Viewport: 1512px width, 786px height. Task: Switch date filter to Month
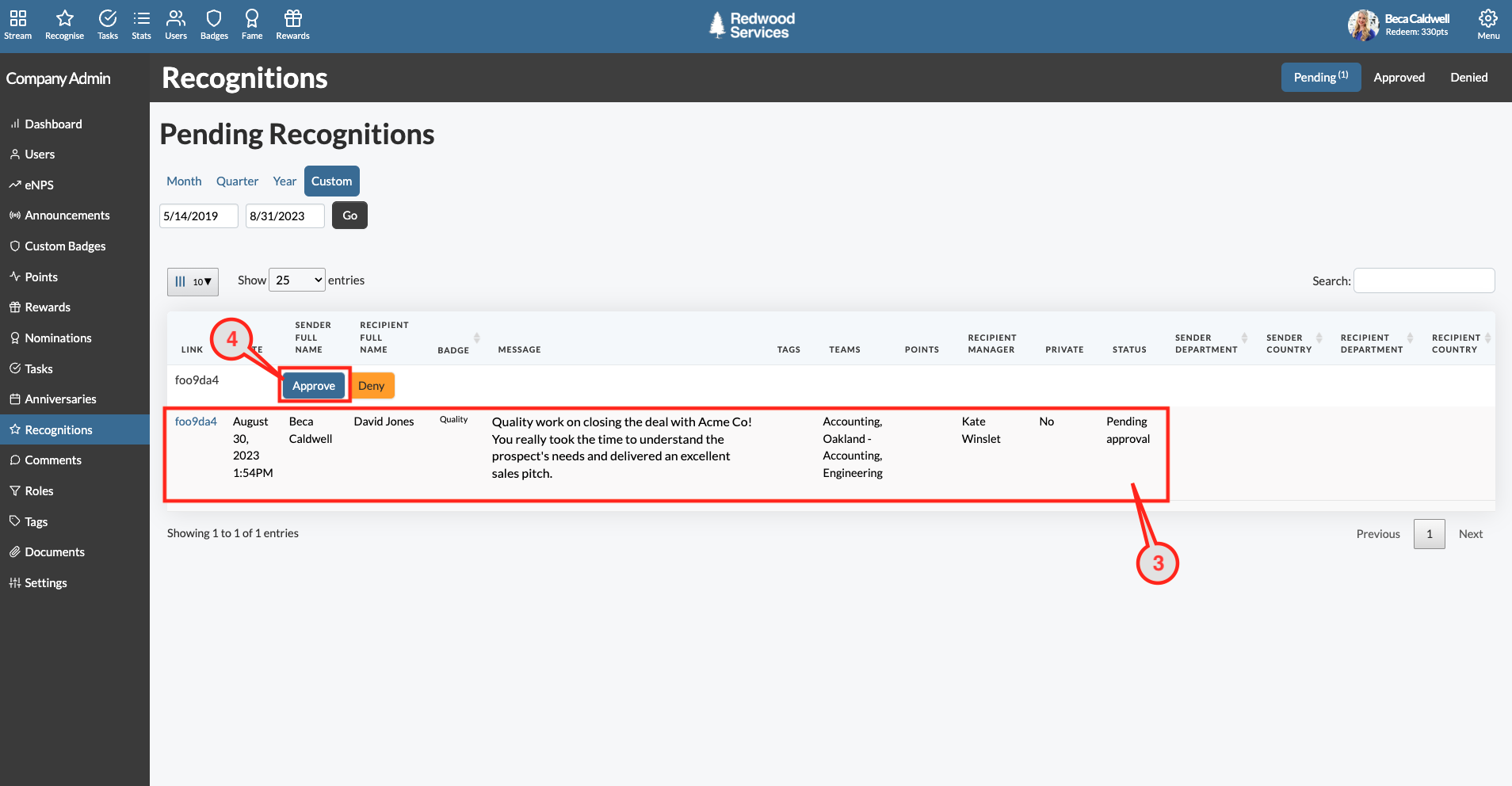click(183, 181)
